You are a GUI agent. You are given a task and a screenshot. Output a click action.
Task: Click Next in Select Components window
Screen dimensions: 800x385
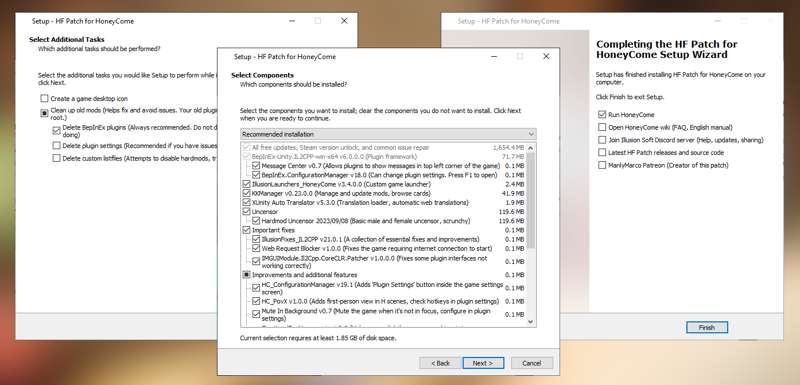pos(483,363)
